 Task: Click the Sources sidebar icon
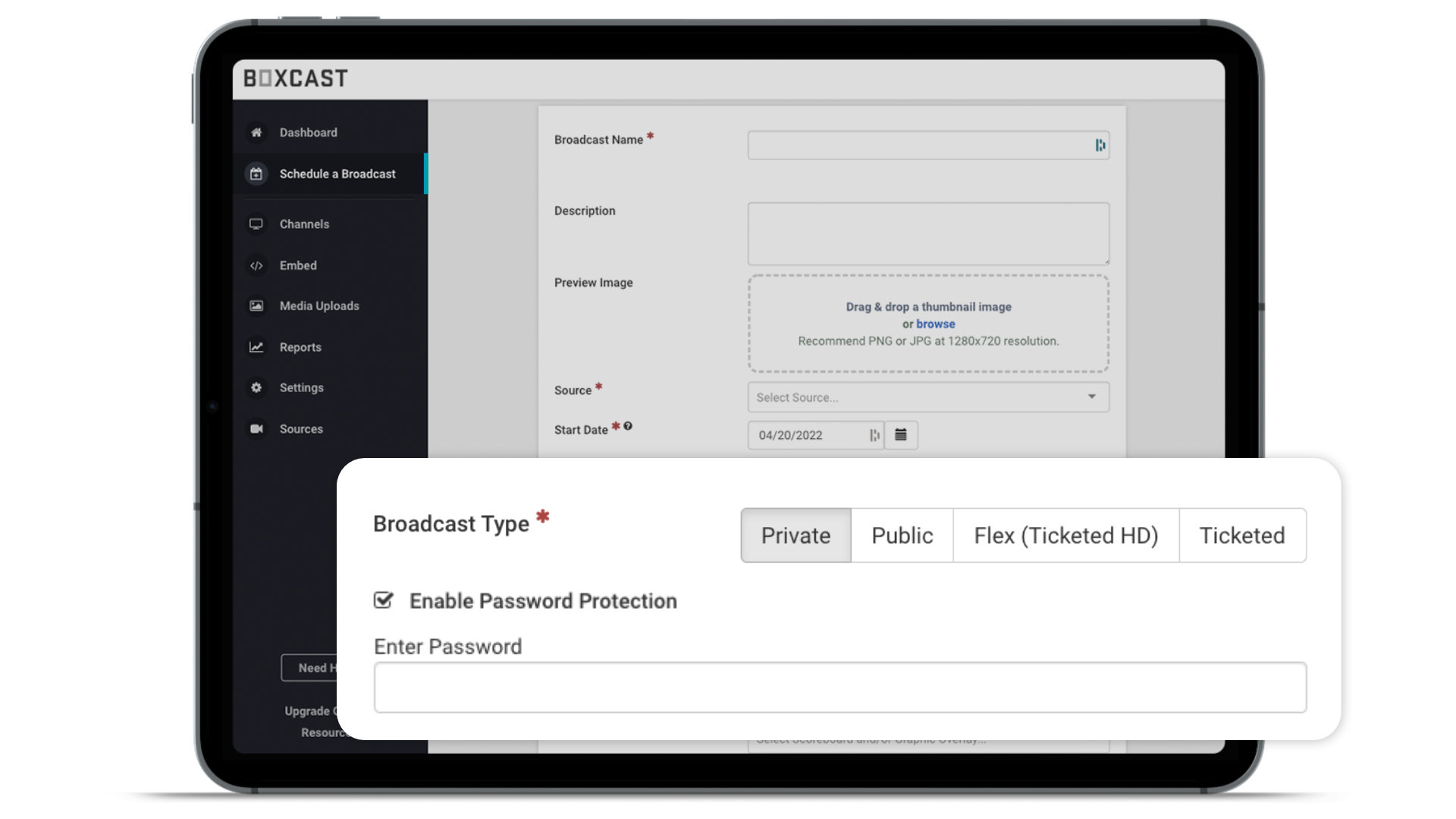257,428
